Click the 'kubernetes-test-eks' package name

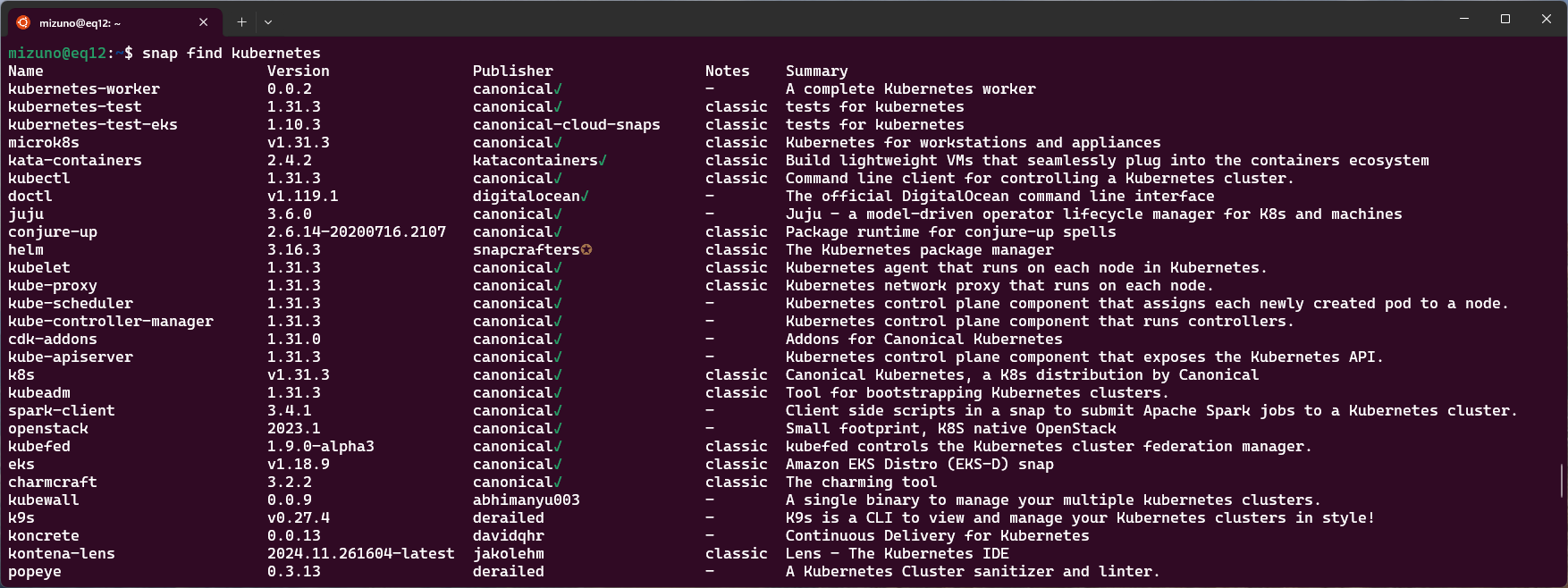click(93, 125)
